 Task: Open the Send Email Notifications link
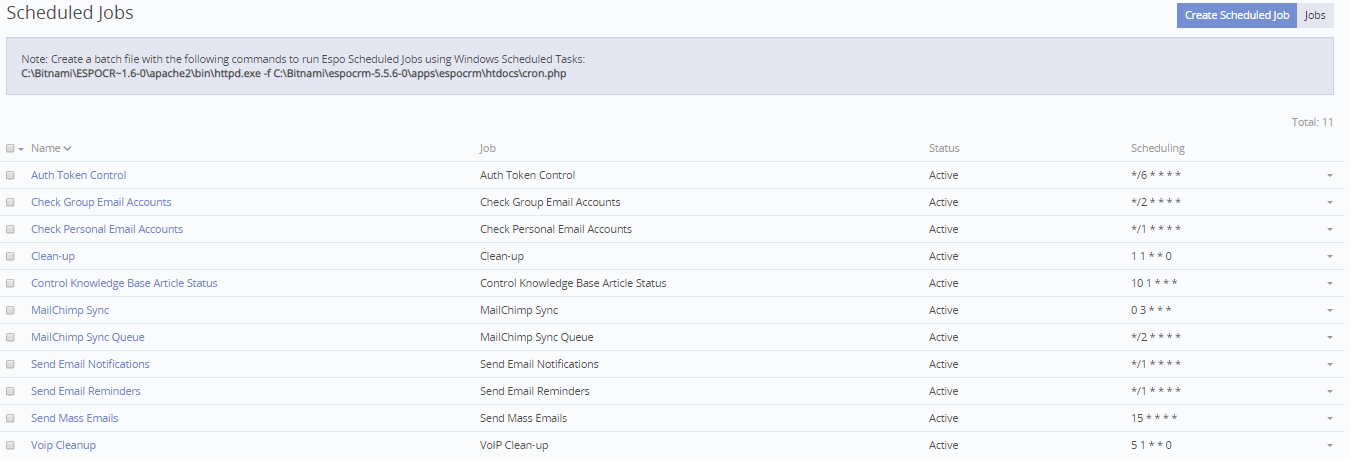[90, 364]
